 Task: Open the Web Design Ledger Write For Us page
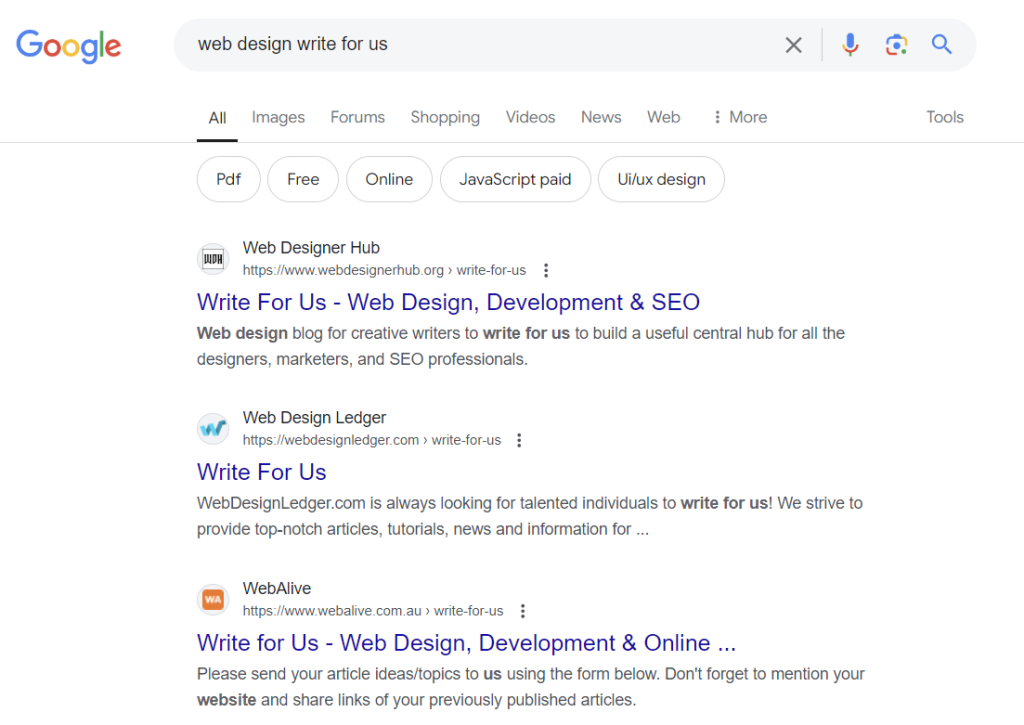[261, 472]
